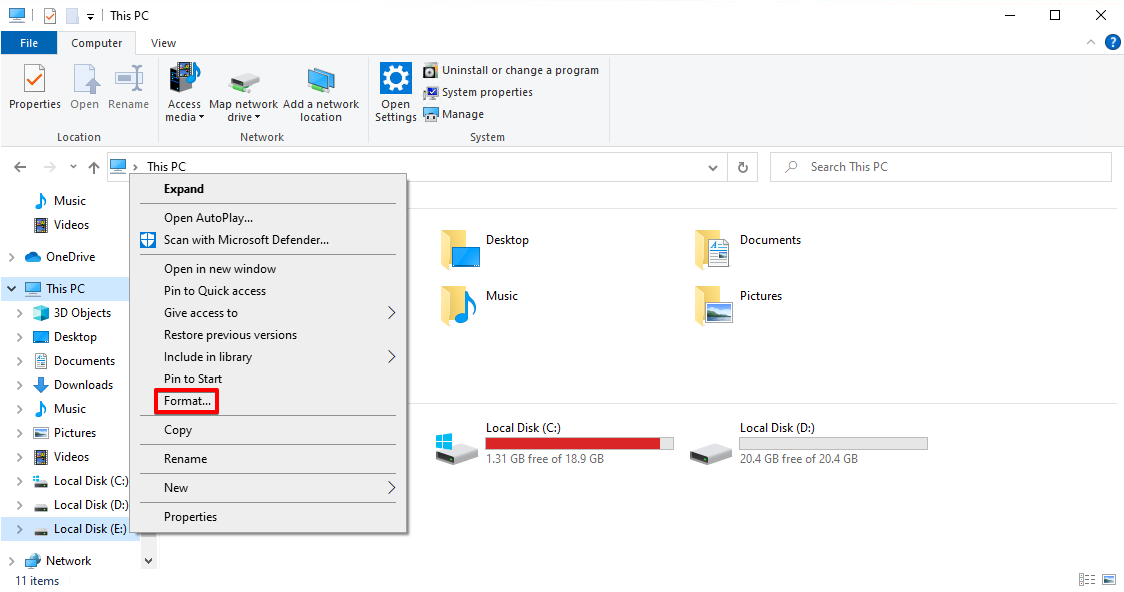Open the Documents folder icon
Screen dimensions: 1124x592
pos(714,248)
